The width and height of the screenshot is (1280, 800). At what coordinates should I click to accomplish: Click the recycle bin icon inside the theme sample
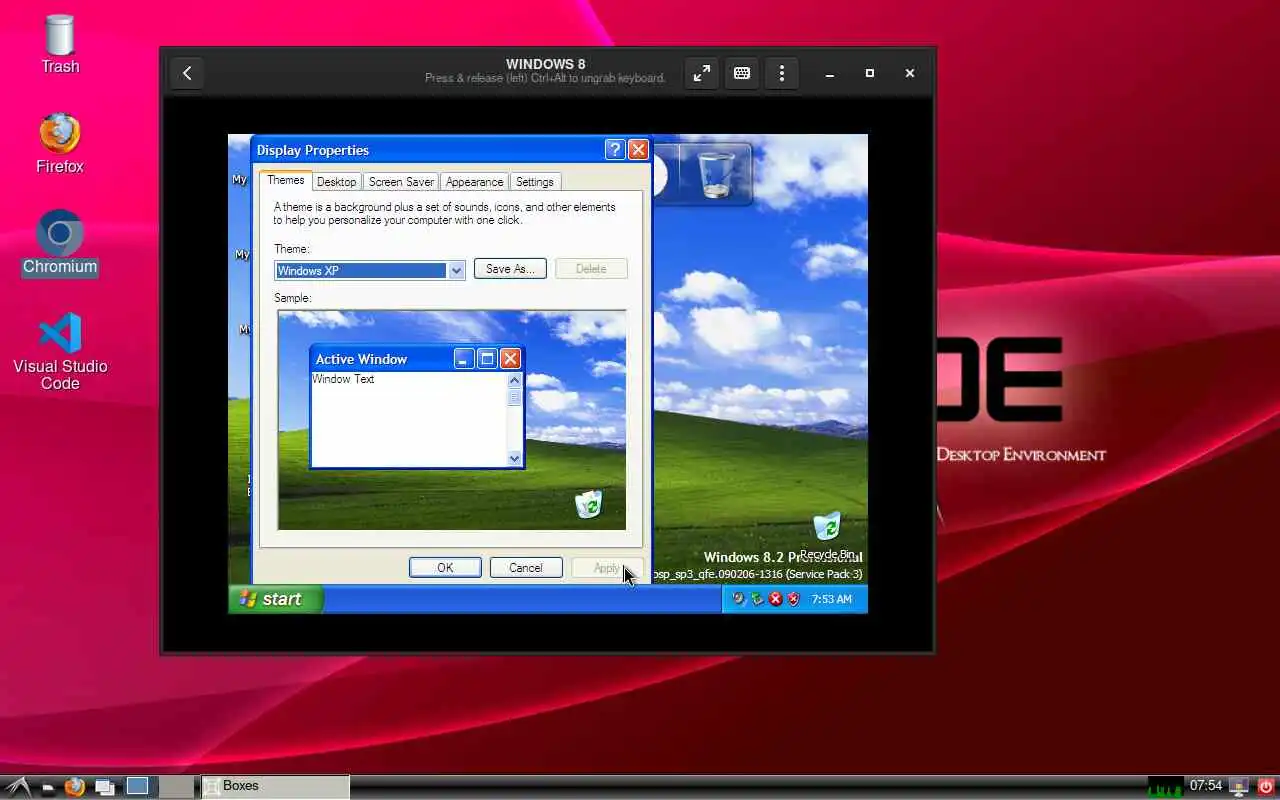click(589, 504)
